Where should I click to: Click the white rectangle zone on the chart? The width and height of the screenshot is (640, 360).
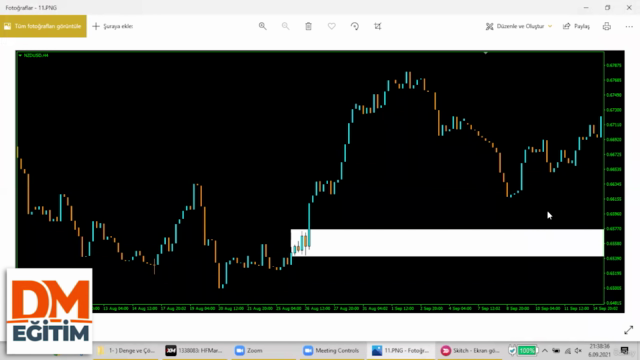pos(447,243)
